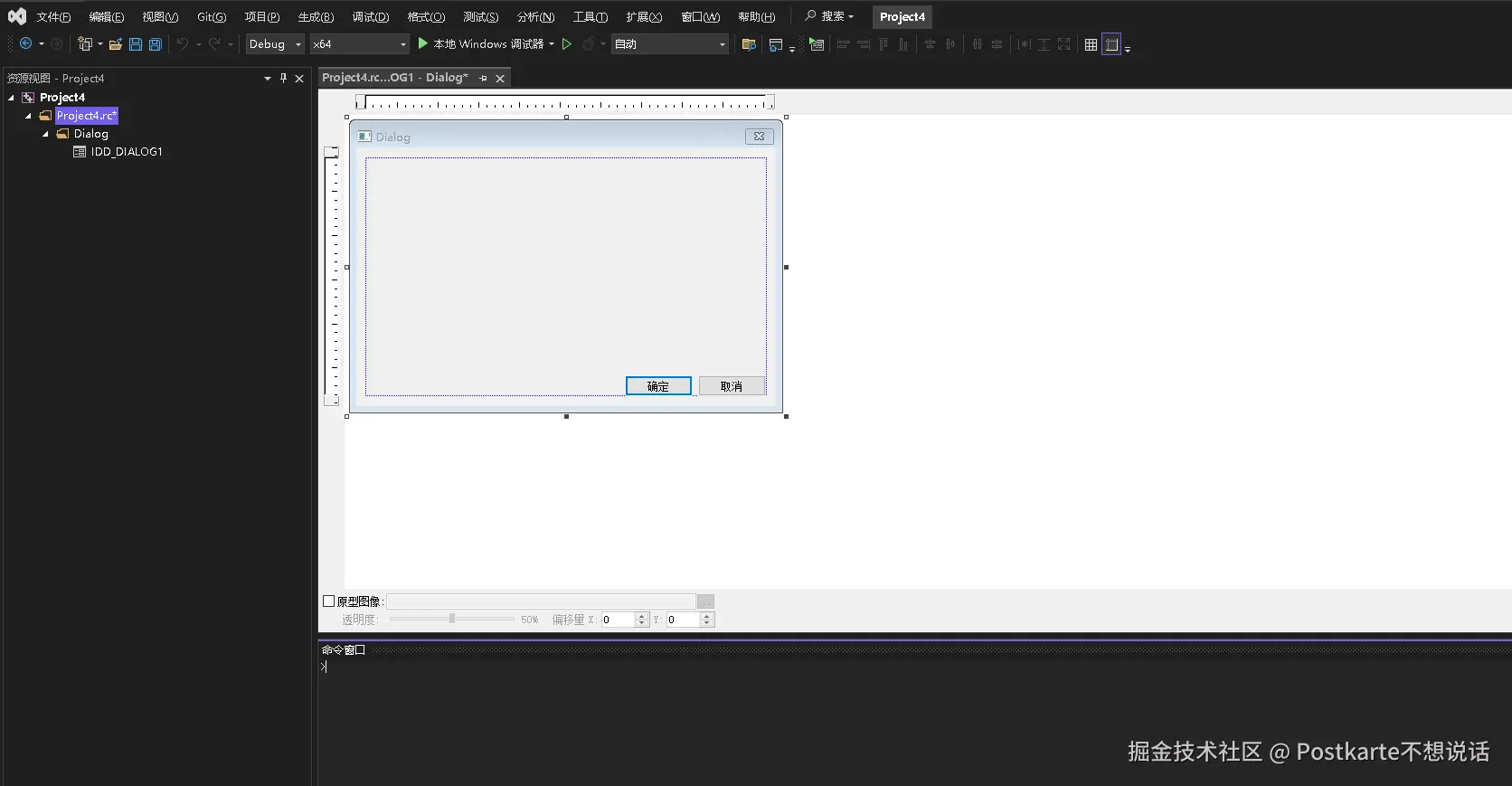
Task: Open the Git(G) menu
Action: [x=212, y=17]
